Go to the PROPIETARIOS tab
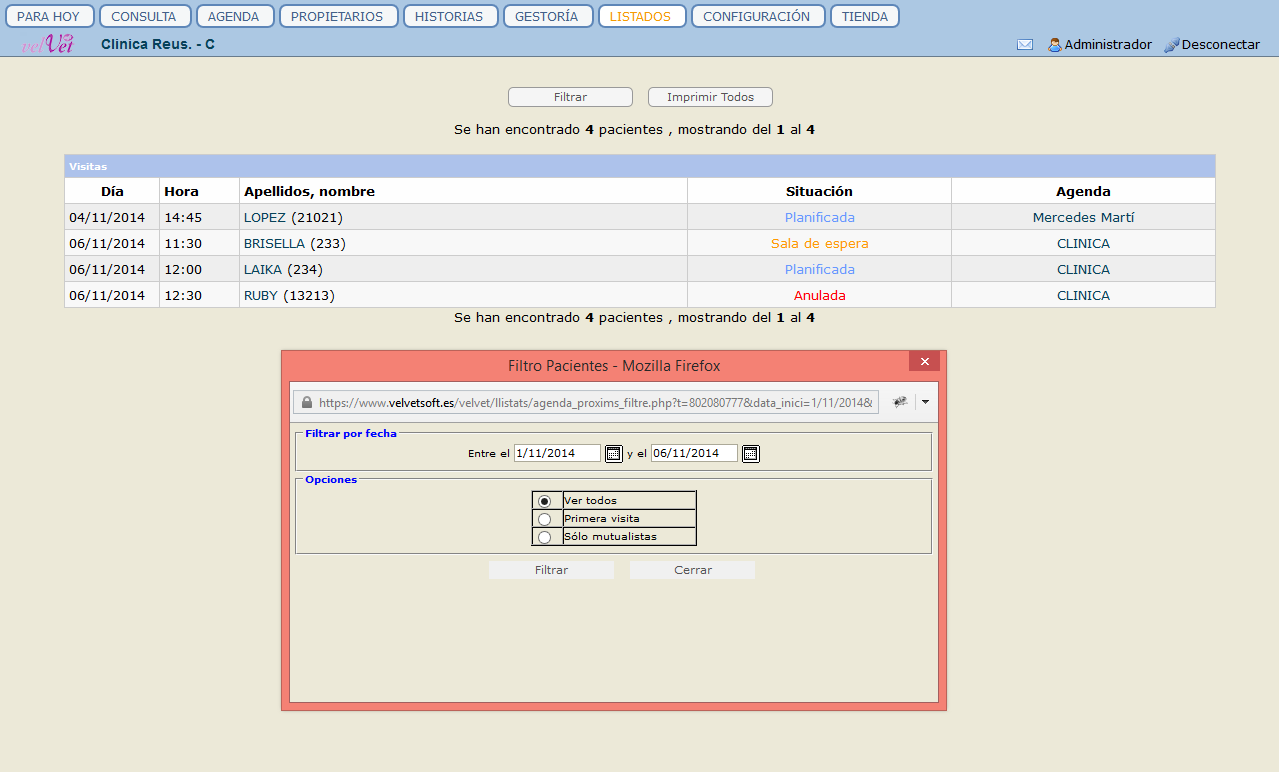Viewport: 1279px width, 772px height. tap(338, 17)
